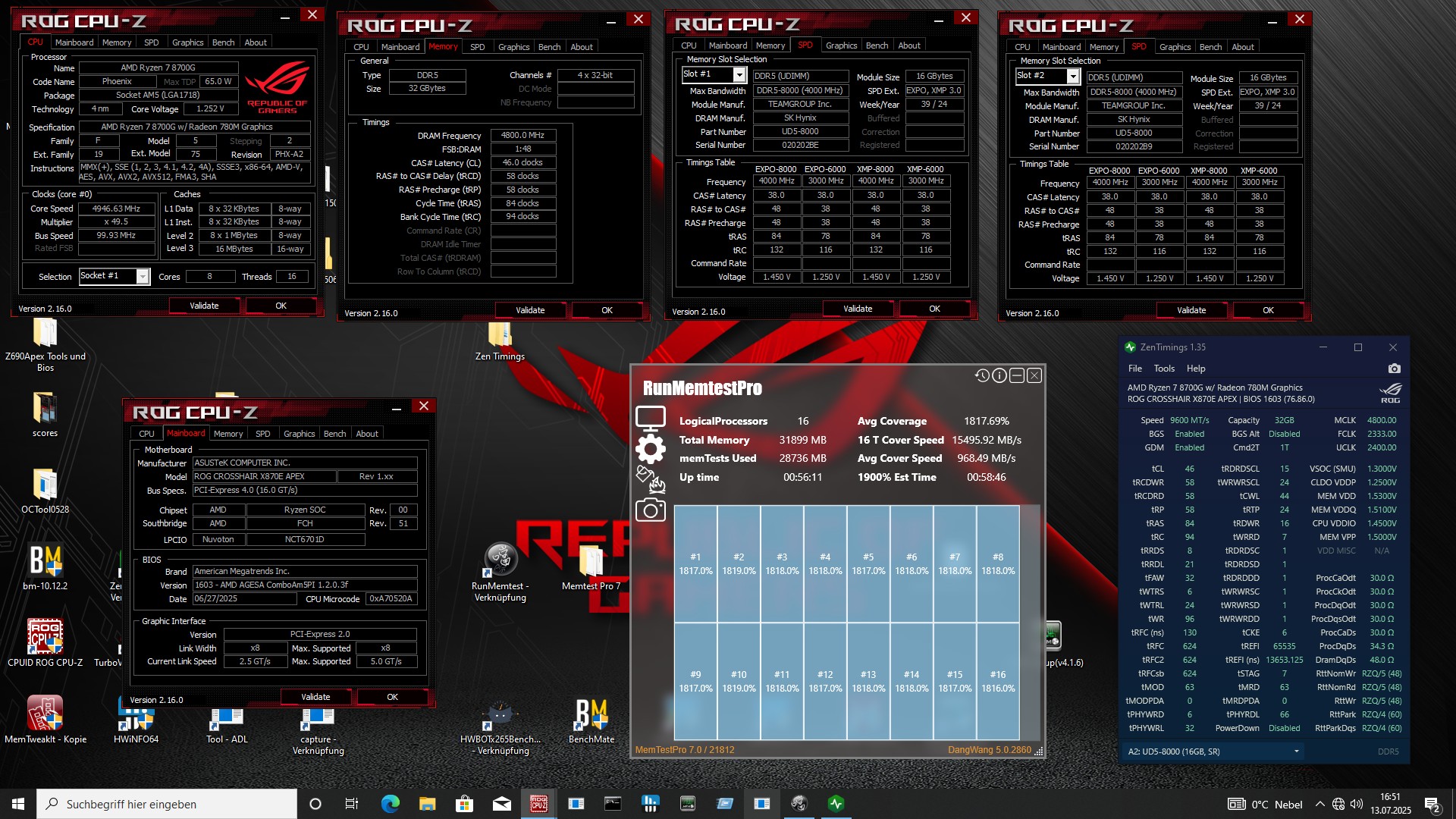Click BIOS Version field 1603 AGESA
The image size is (1456, 819).
pyautogui.click(x=305, y=585)
